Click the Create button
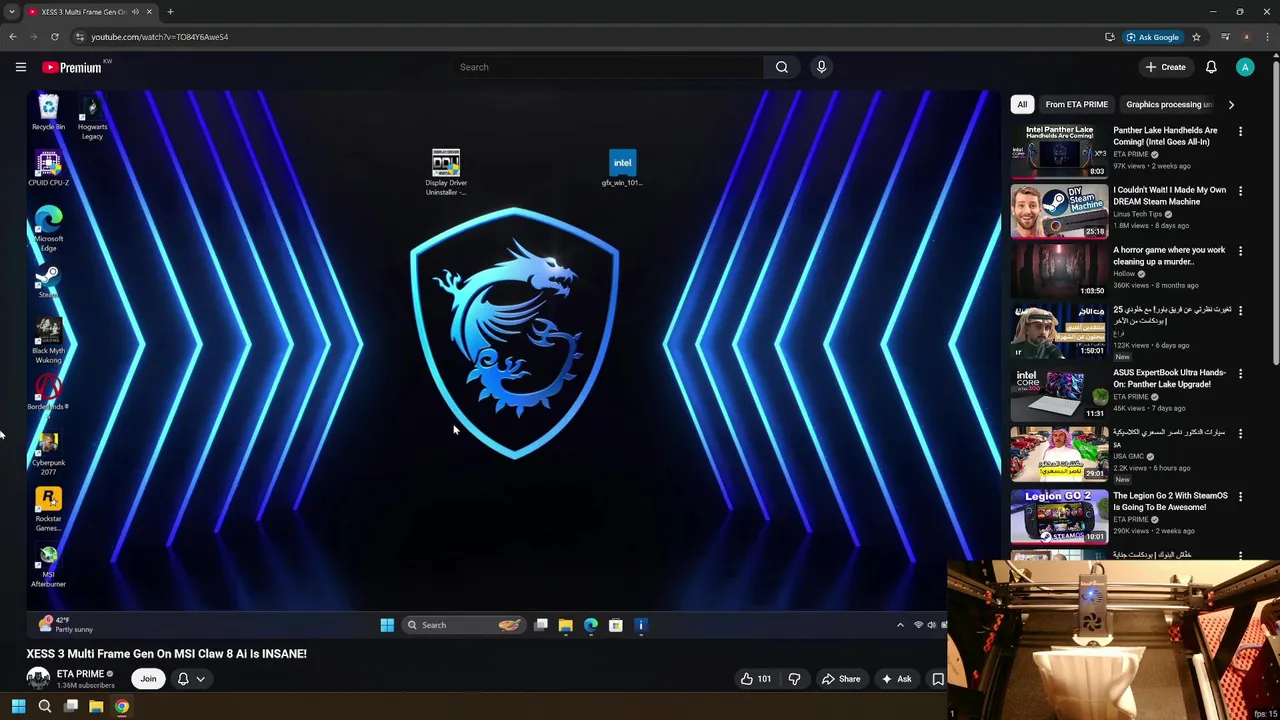Screen dimensions: 1280x720 [x=1166, y=67]
